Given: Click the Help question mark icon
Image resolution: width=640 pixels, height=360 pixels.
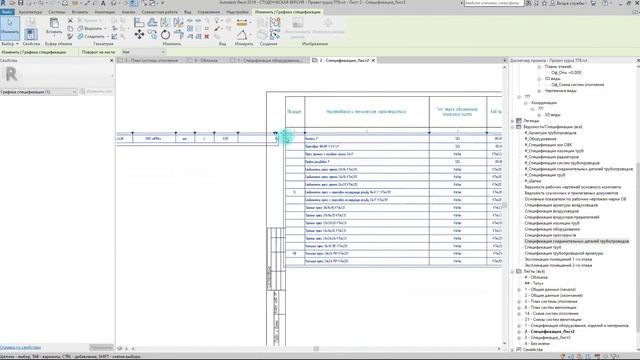Looking at the screenshot, I should point(605,3).
